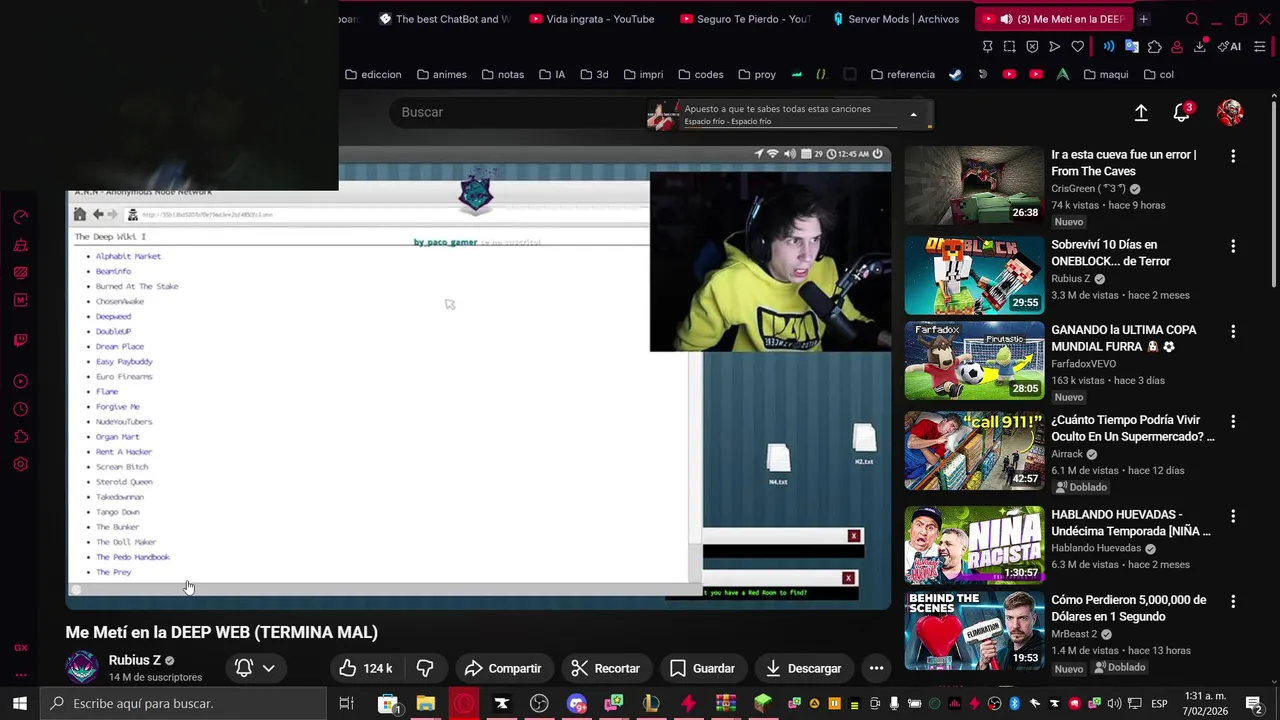Open the Aria AI toolbar button

tap(1229, 46)
